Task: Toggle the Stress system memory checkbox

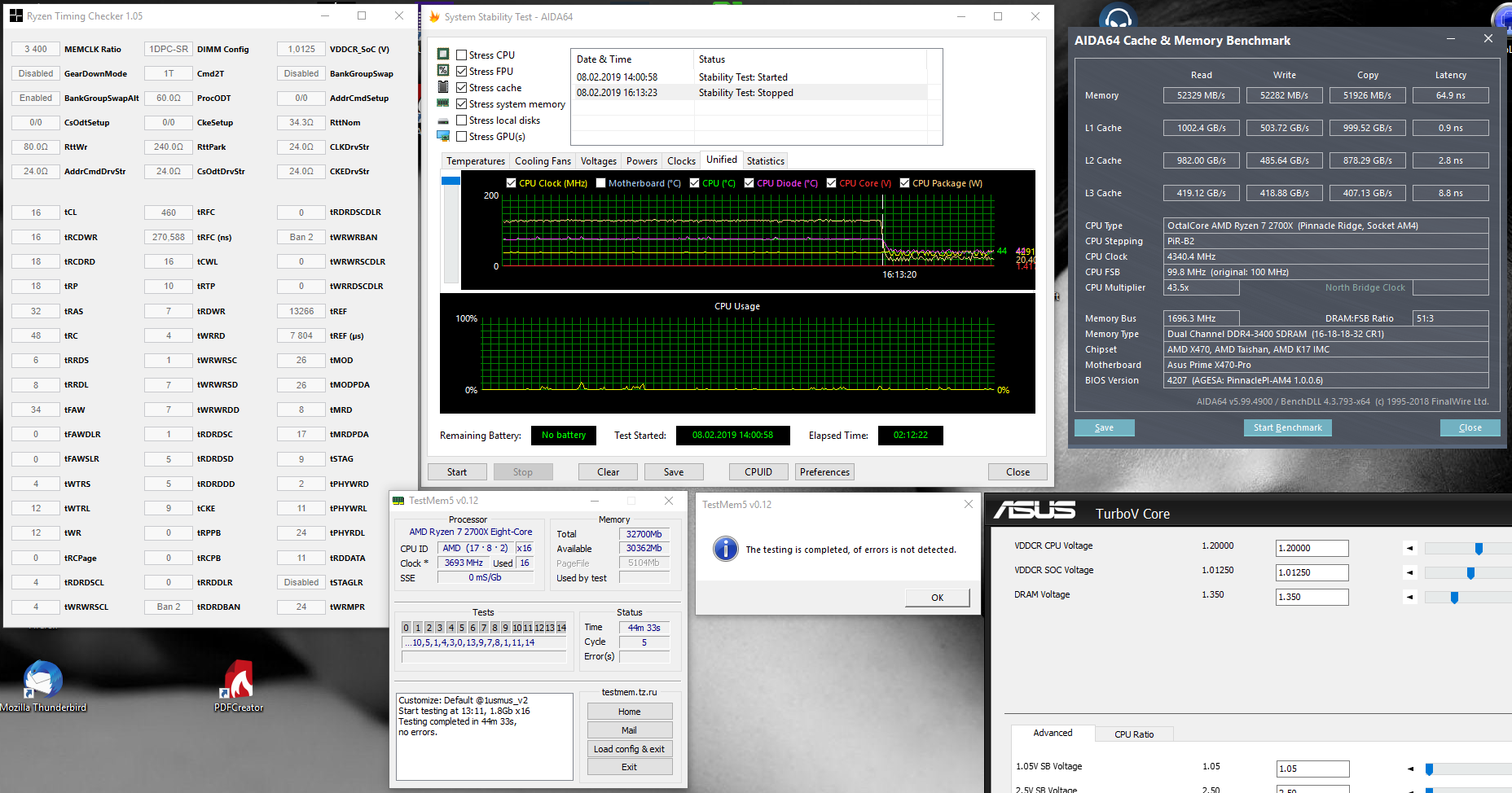Action: pyautogui.click(x=462, y=104)
